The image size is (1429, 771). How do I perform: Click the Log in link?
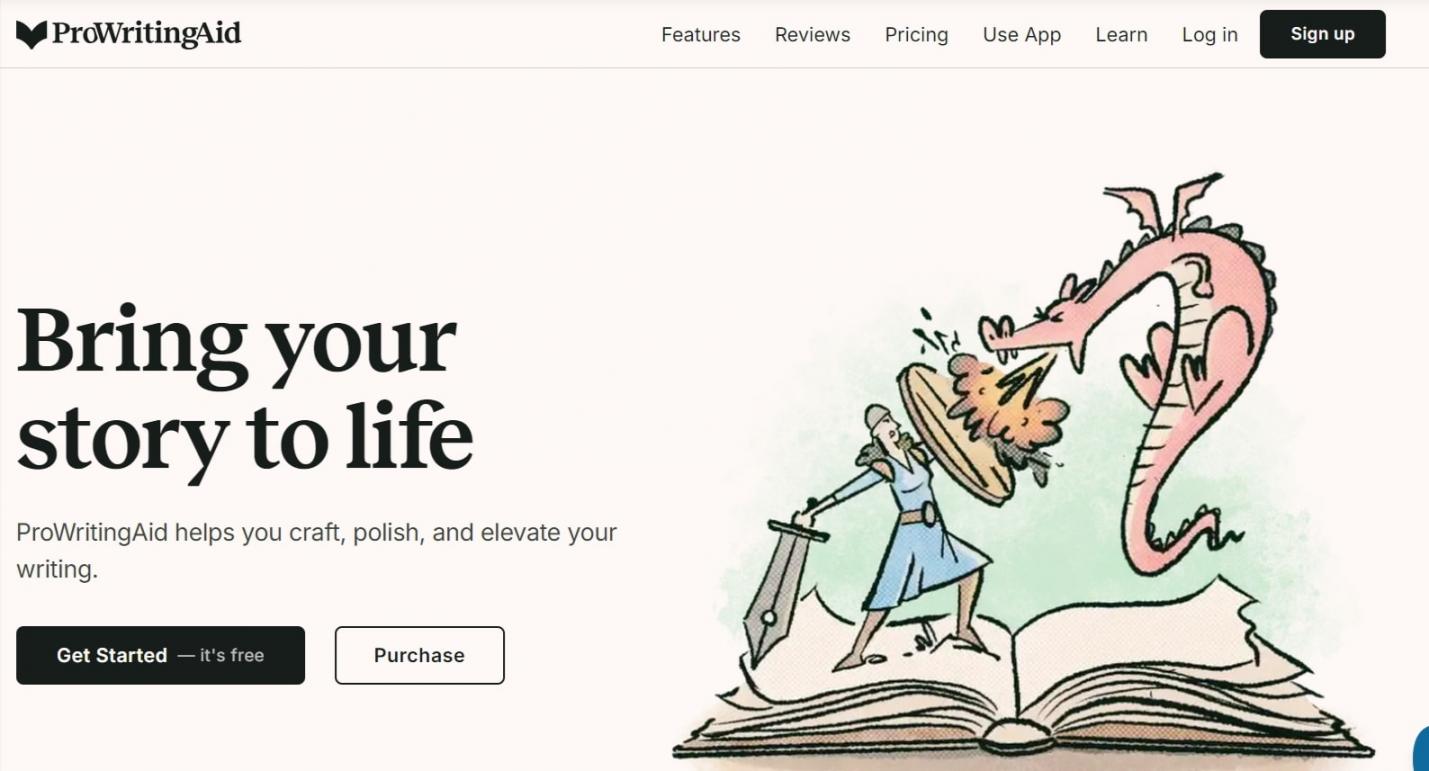click(1210, 34)
